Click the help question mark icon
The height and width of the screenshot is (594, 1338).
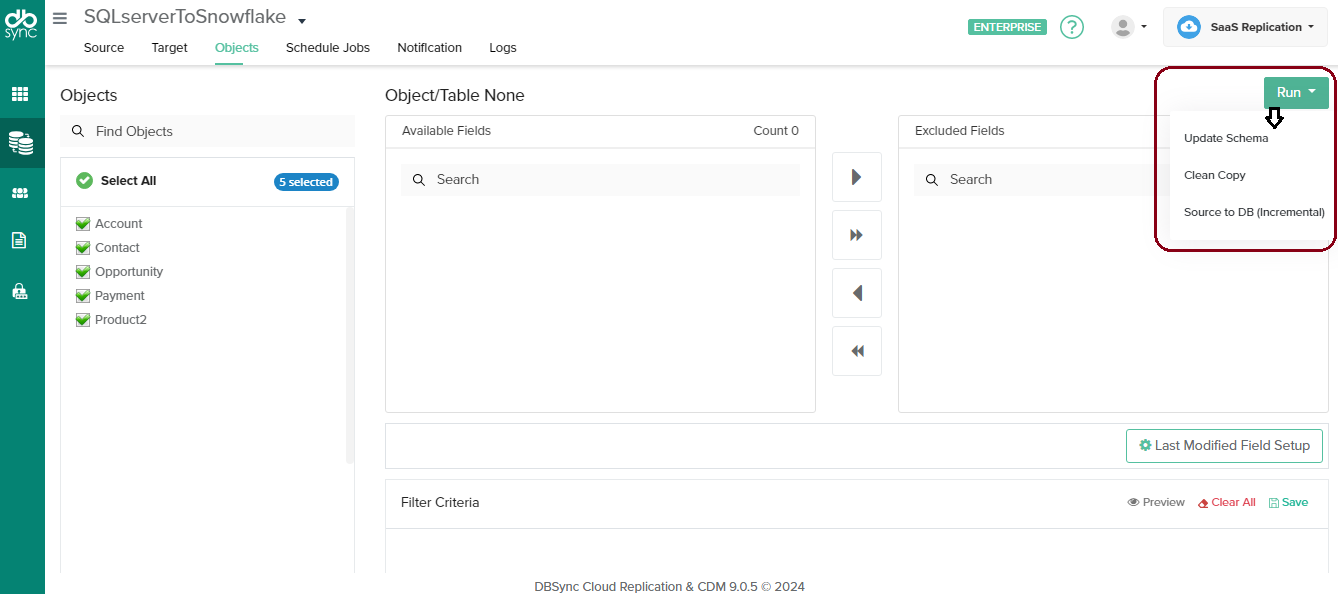tap(1071, 27)
